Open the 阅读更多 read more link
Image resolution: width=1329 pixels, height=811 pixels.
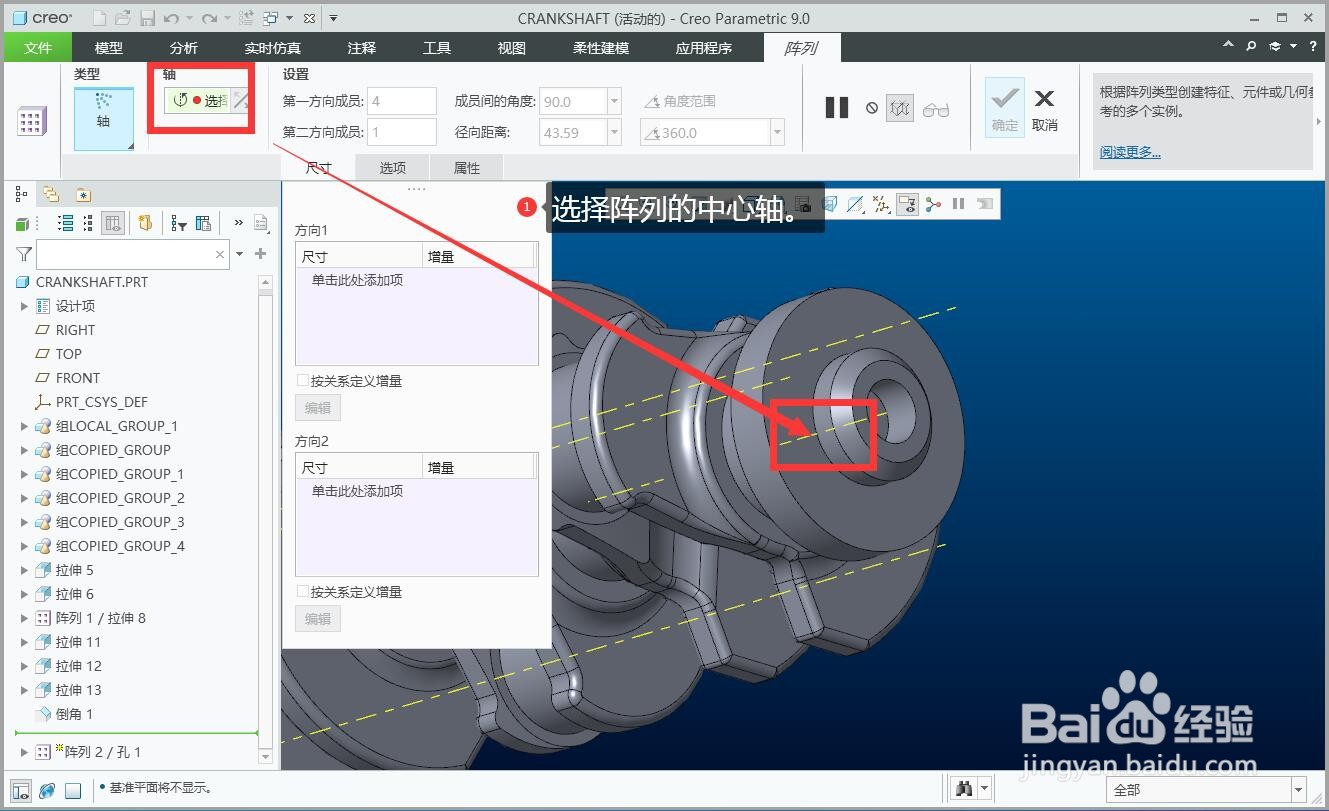[x=1130, y=152]
